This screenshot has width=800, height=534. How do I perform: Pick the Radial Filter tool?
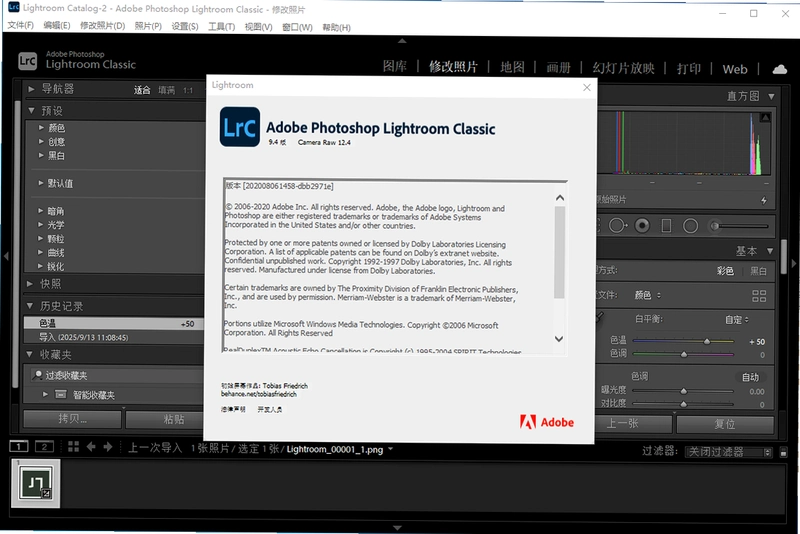pos(690,225)
